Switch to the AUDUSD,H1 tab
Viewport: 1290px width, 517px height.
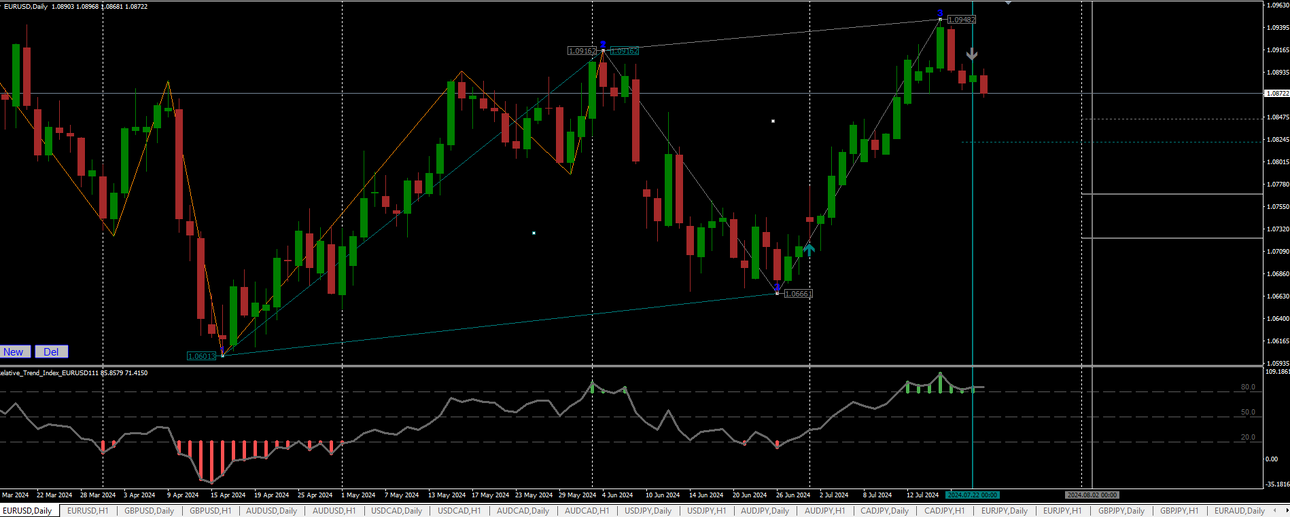[334, 511]
